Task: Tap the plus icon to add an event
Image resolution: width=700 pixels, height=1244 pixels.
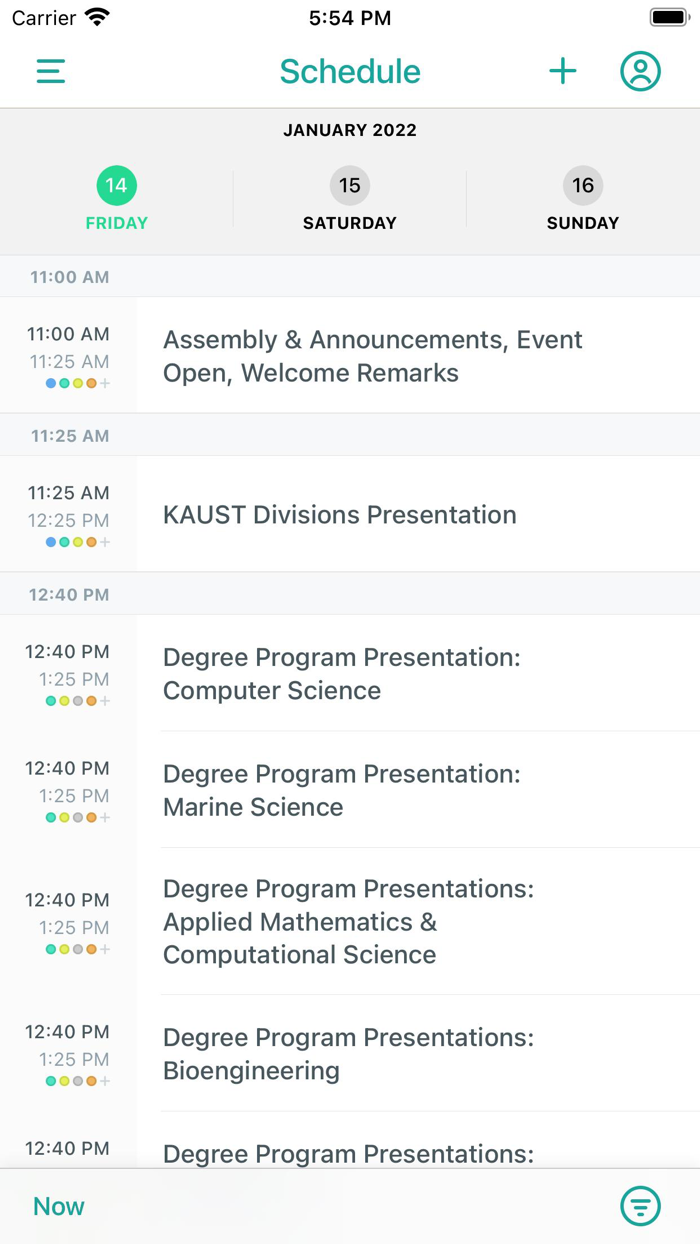Action: [x=563, y=71]
